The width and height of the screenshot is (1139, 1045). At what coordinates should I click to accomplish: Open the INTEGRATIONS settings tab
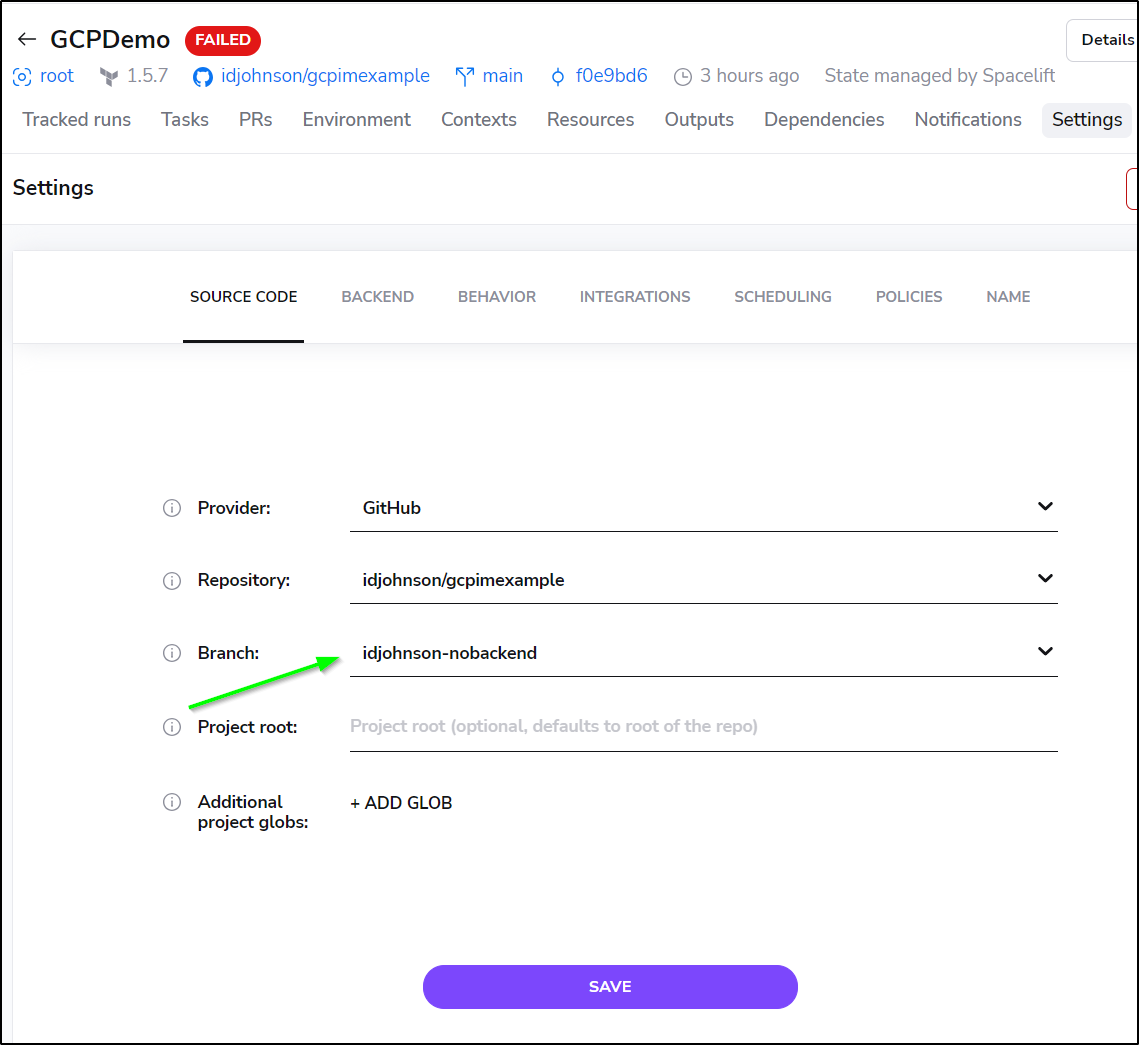[x=635, y=297]
